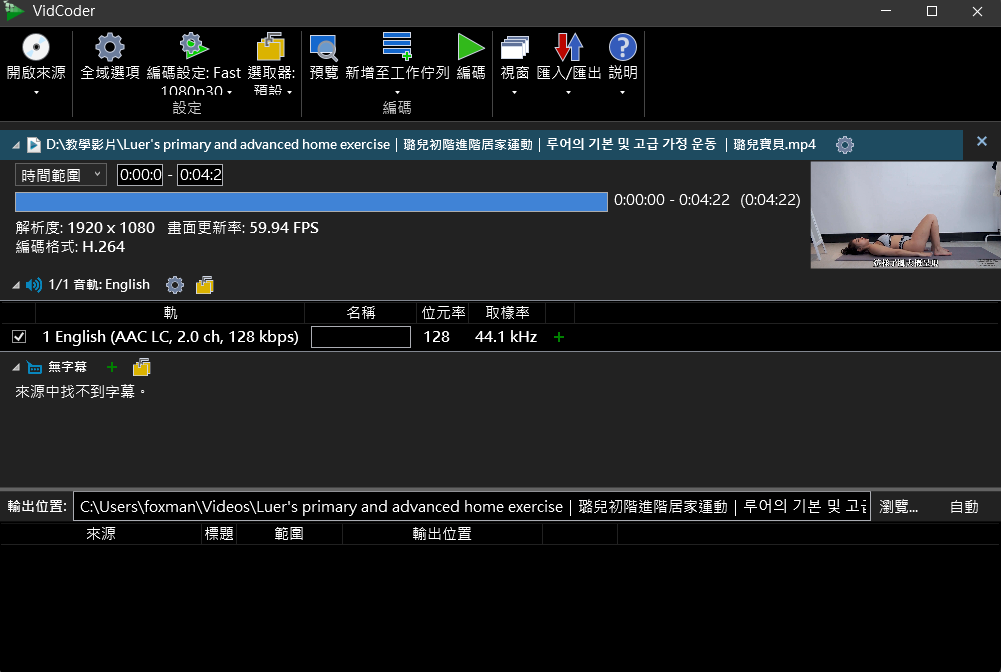1001x672 pixels.
Task: Expand add-to-queue dropdown arrow
Action: 397,93
